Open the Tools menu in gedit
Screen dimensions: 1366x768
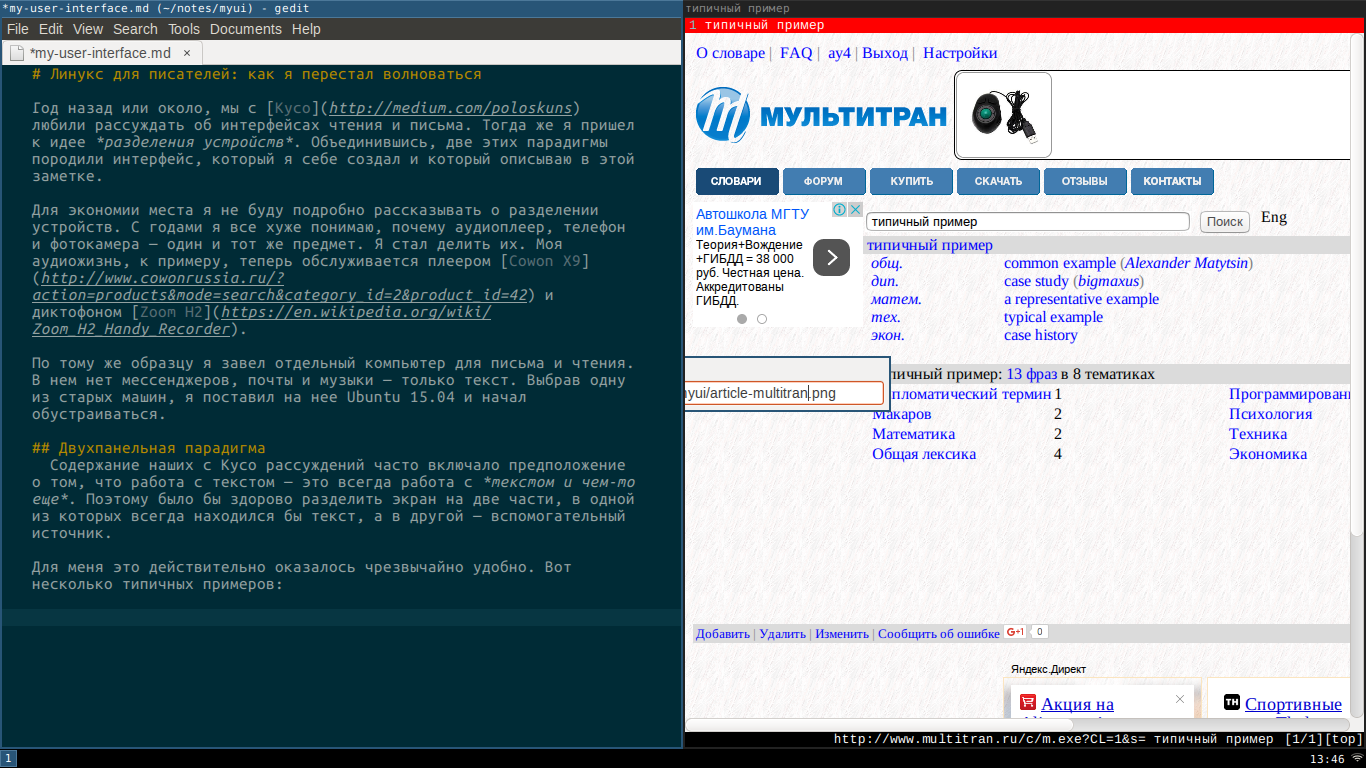click(183, 29)
